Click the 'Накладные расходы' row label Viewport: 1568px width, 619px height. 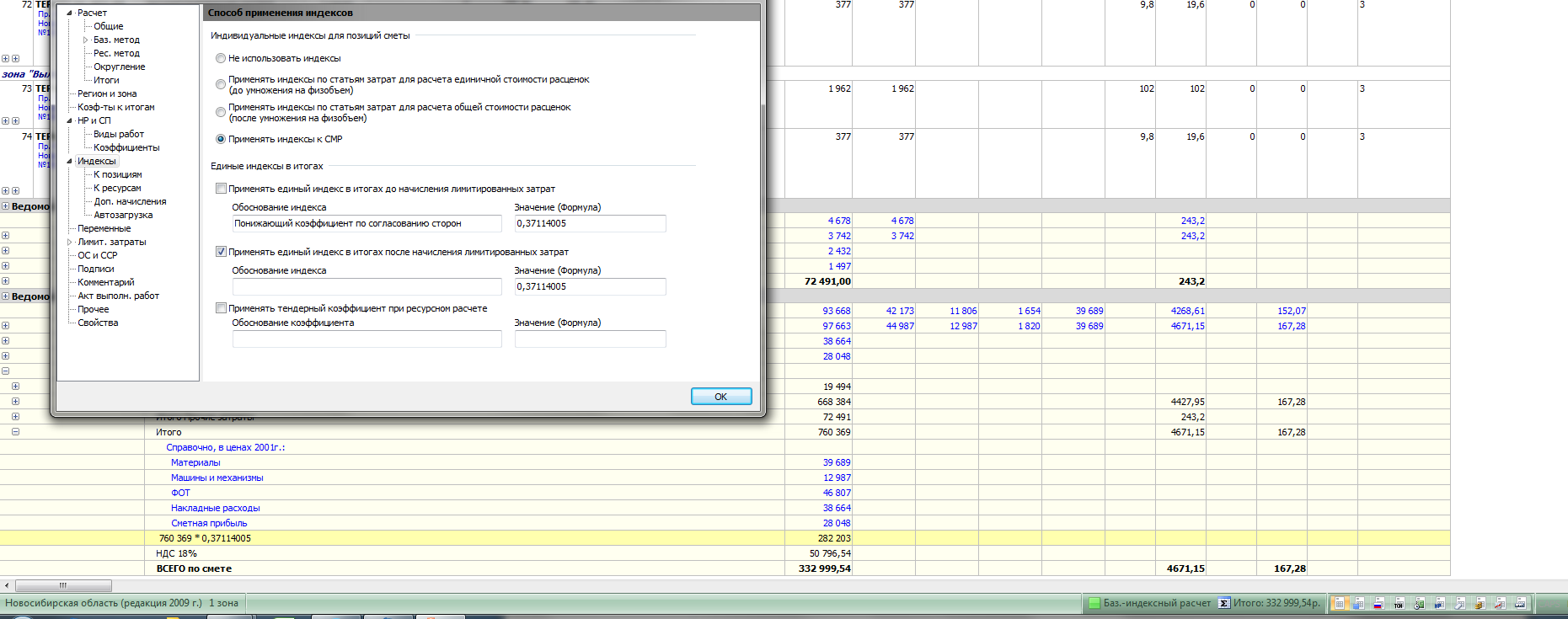(x=216, y=509)
